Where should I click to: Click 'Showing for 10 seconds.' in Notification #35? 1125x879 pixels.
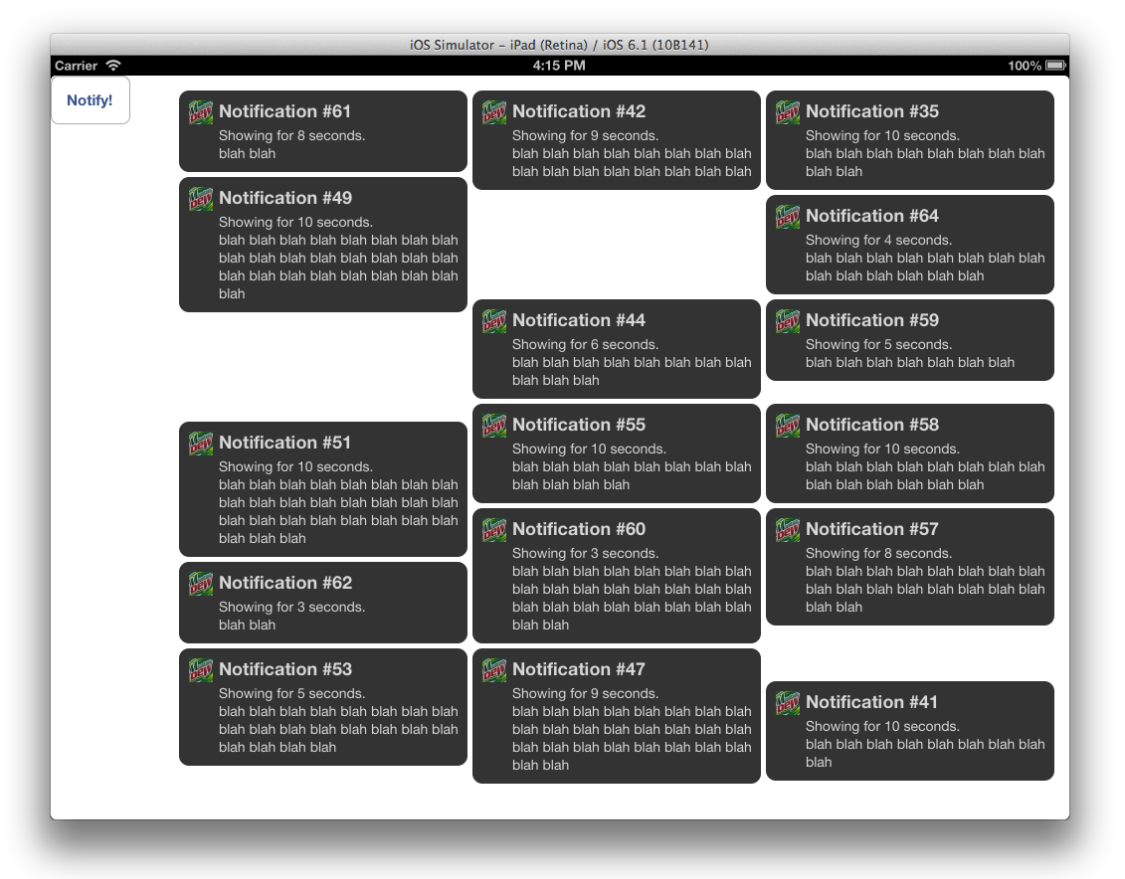coord(882,136)
